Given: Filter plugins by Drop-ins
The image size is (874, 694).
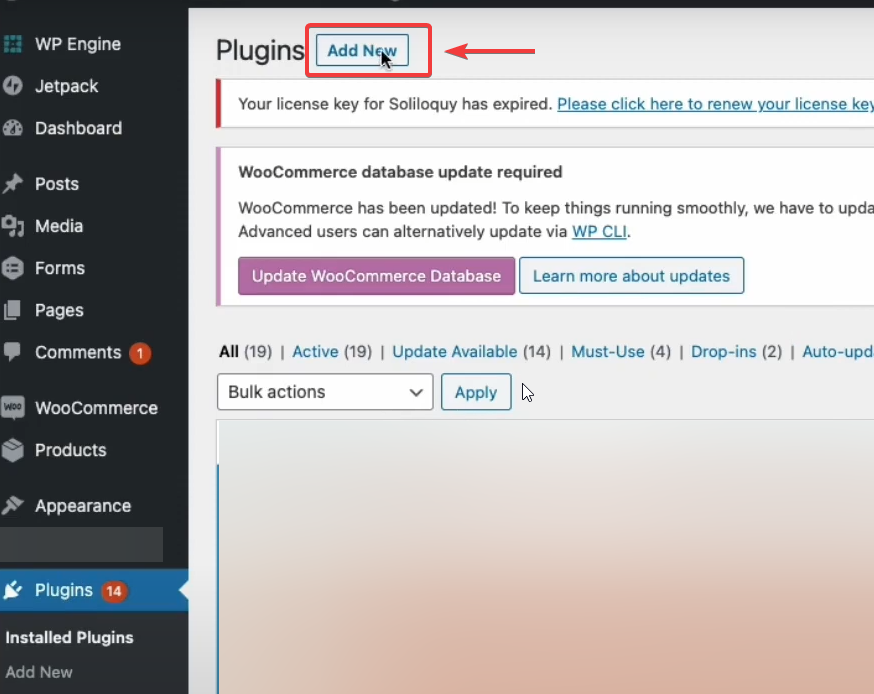Looking at the screenshot, I should pyautogui.click(x=724, y=352).
